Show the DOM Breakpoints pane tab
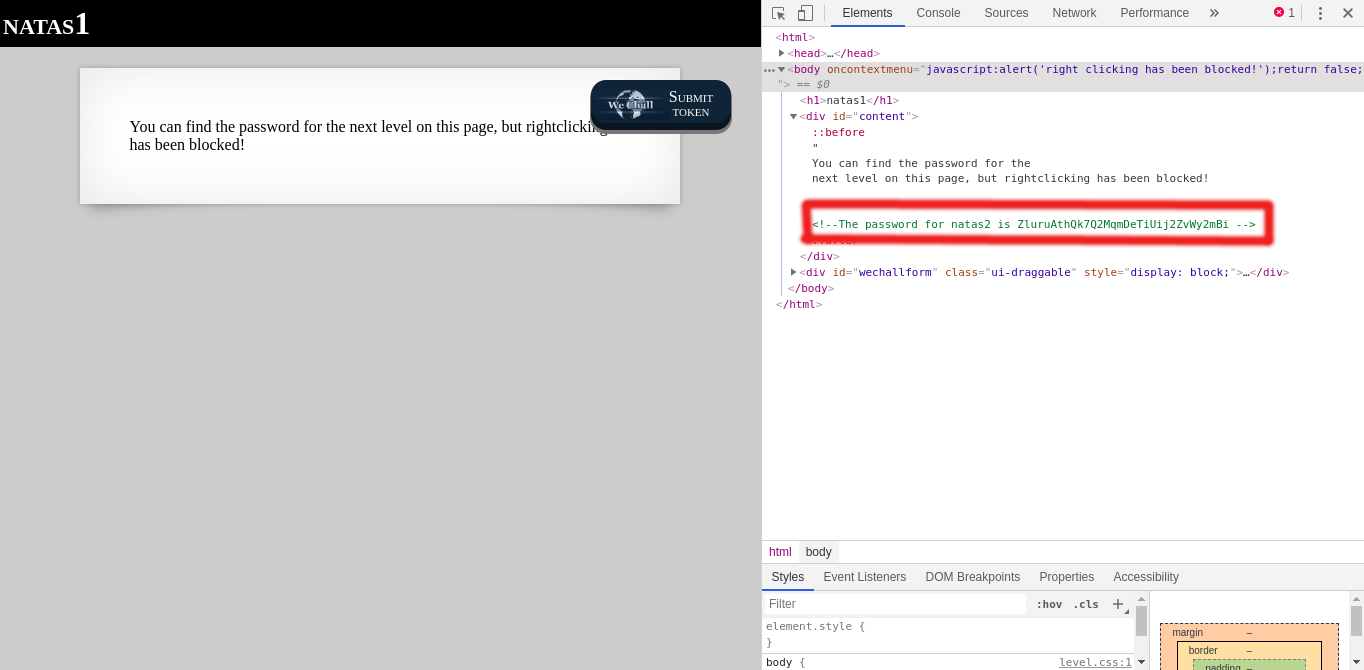This screenshot has height=670, width=1364. [x=973, y=577]
